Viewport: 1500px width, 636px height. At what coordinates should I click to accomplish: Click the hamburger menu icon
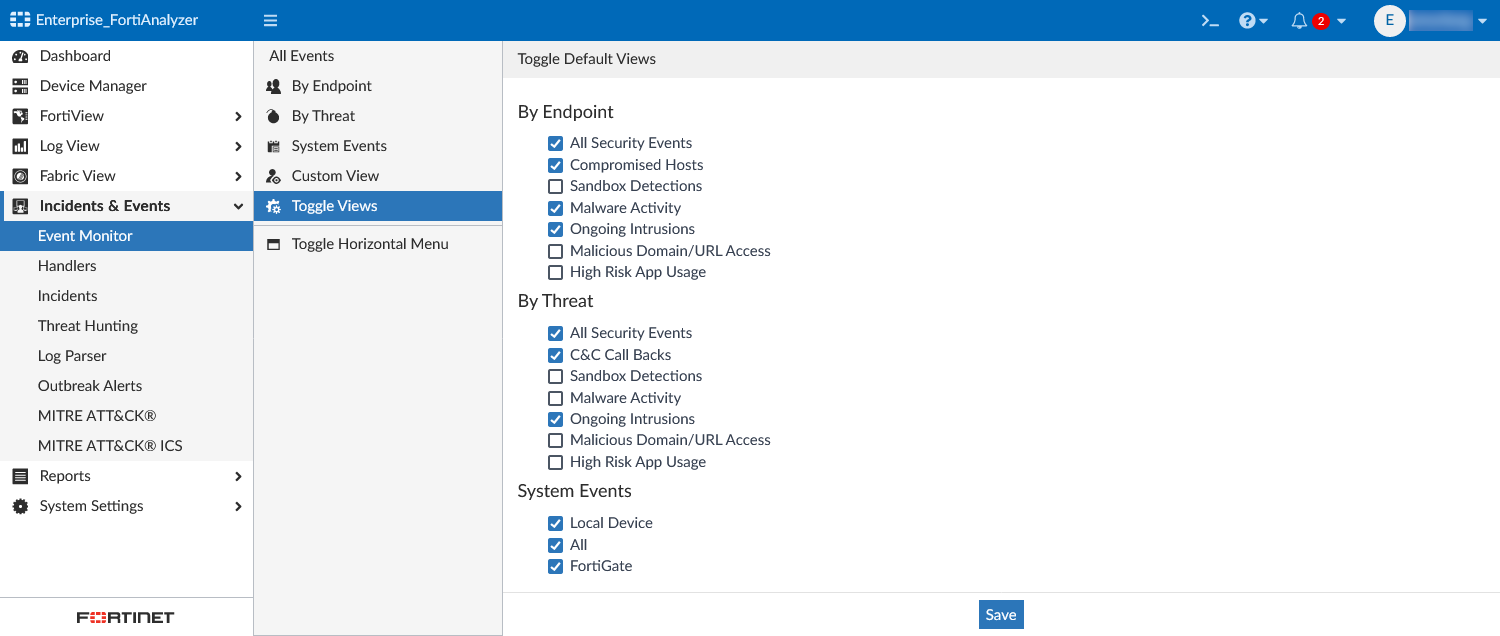click(270, 20)
